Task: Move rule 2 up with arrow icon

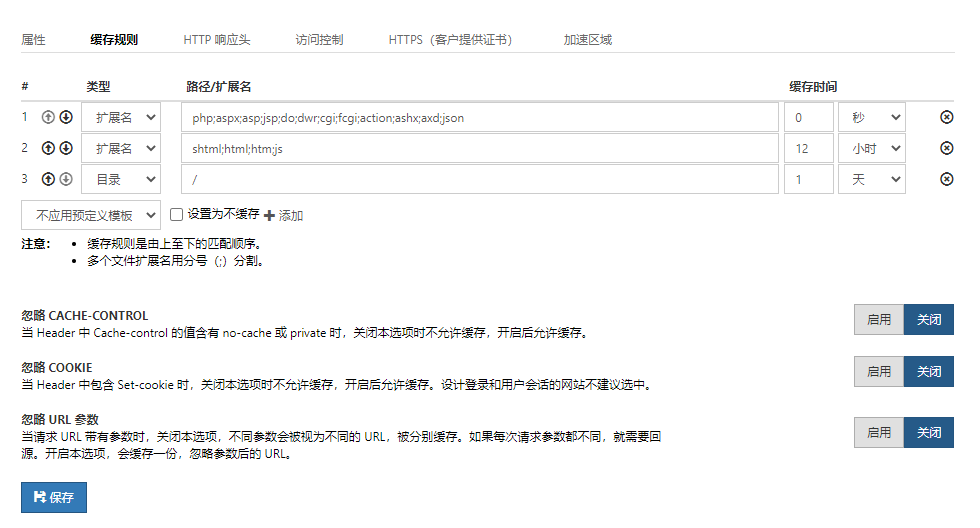Action: click(x=47, y=148)
